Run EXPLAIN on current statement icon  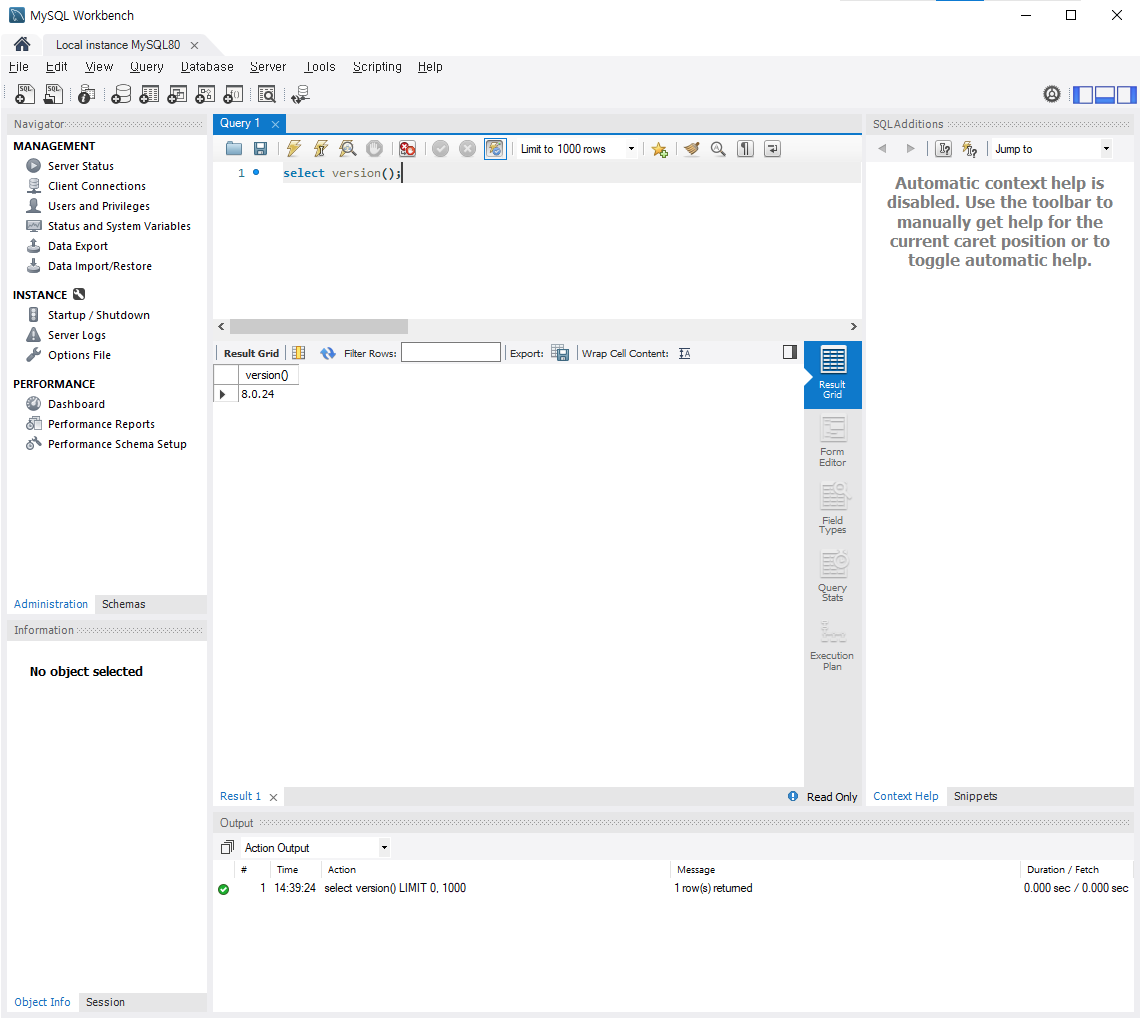click(x=348, y=148)
